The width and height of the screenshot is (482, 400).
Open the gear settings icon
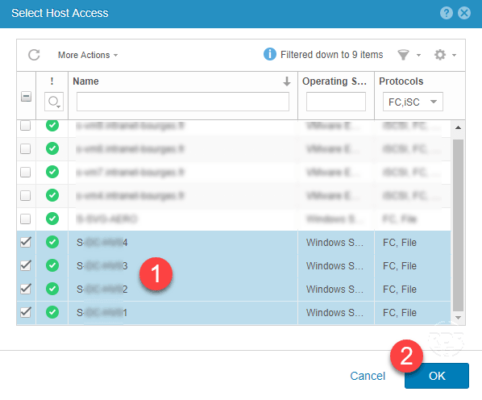click(x=440, y=55)
